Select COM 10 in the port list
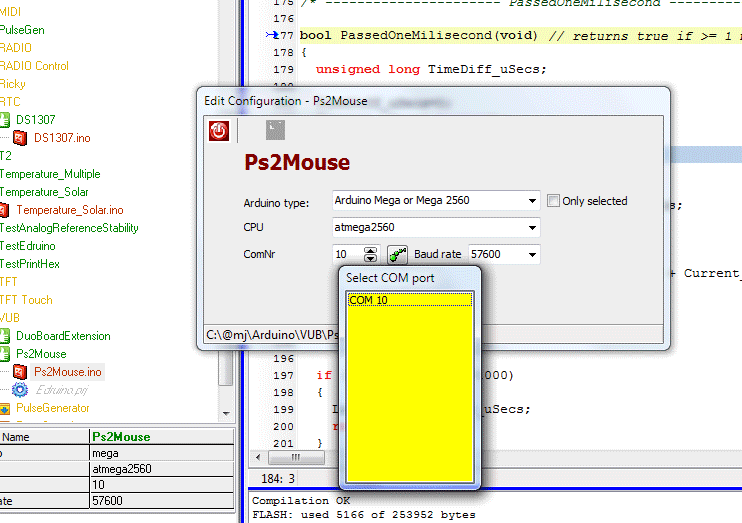 (x=410, y=300)
